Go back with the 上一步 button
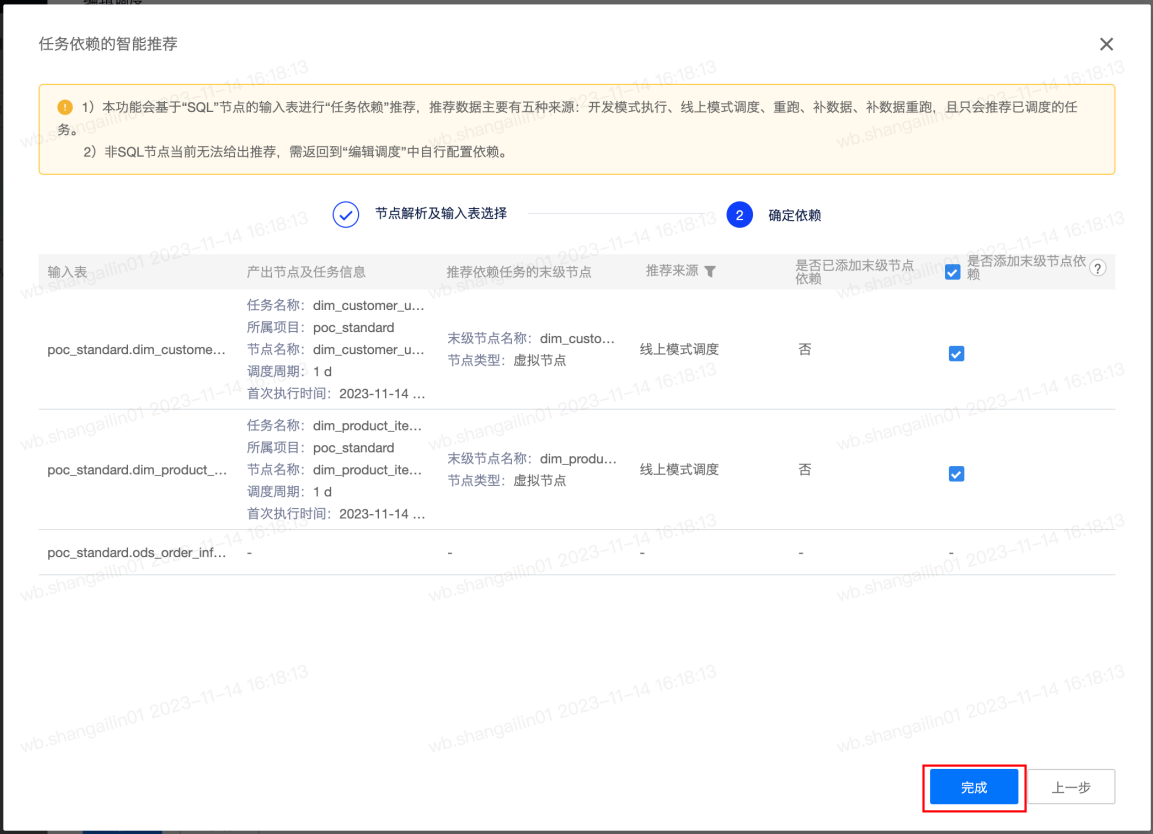 [x=1071, y=788]
